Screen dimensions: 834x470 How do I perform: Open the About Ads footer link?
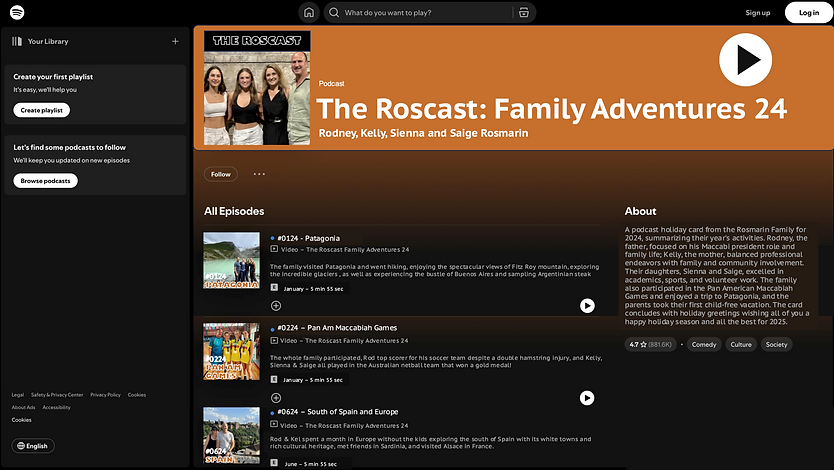(23, 407)
